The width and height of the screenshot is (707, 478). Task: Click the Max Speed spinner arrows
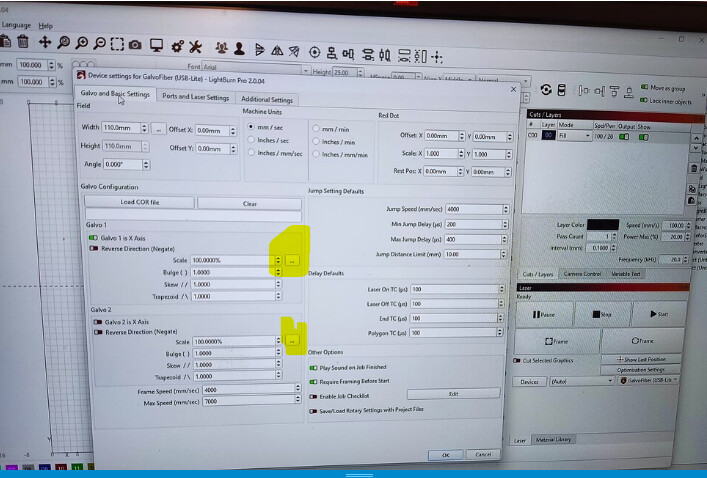pyautogui.click(x=298, y=400)
